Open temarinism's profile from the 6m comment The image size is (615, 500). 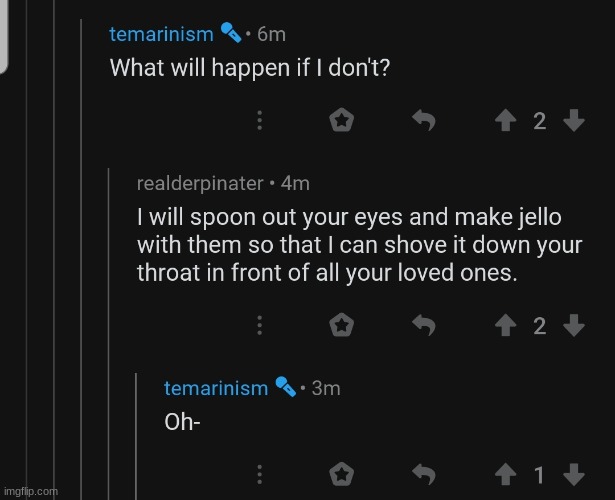point(161,34)
